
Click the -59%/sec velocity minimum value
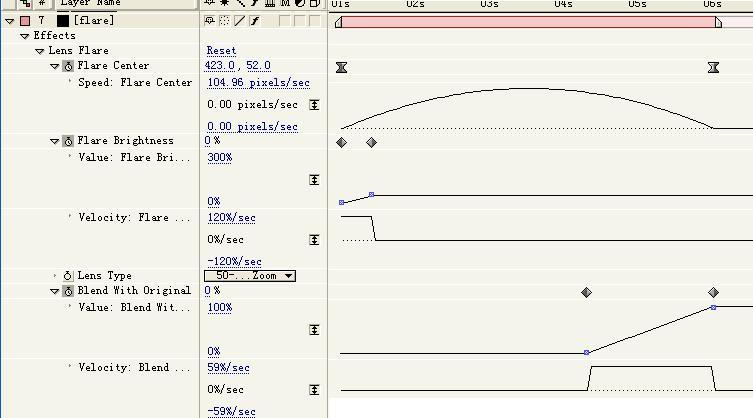231,412
